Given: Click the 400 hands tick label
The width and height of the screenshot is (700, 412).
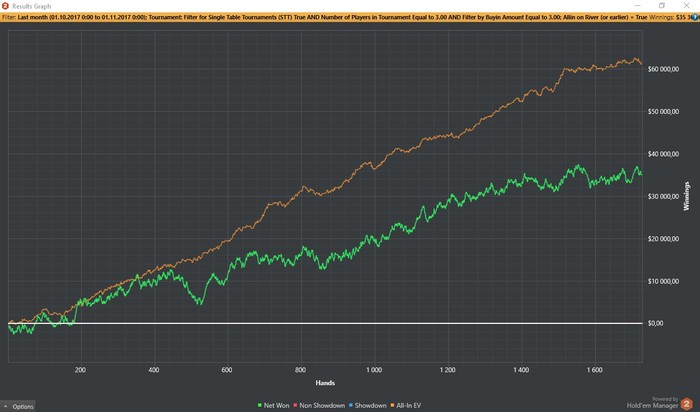Looking at the screenshot, I should coord(154,370).
